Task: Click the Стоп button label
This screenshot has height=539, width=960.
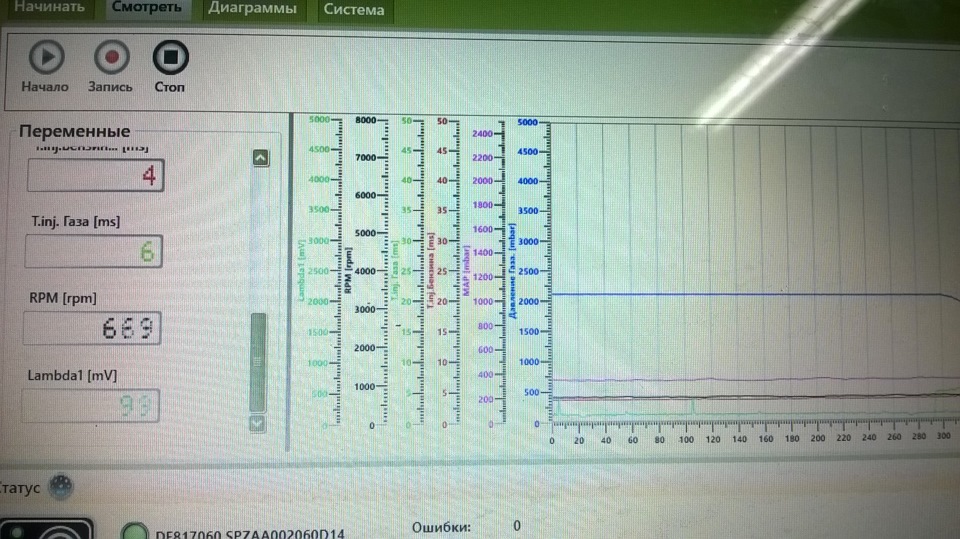Action: point(169,88)
